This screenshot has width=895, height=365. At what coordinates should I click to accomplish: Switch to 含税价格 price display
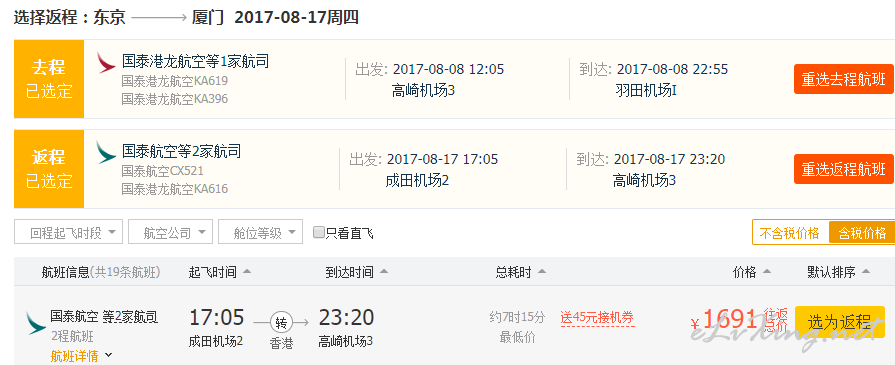click(862, 232)
